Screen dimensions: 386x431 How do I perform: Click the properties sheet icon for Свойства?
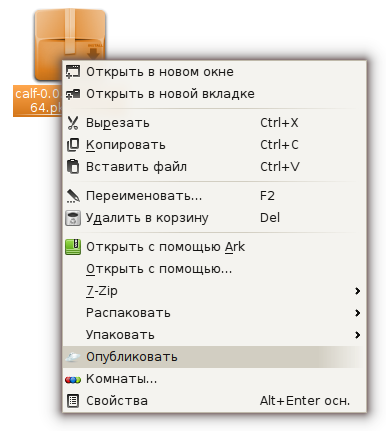coord(73,401)
